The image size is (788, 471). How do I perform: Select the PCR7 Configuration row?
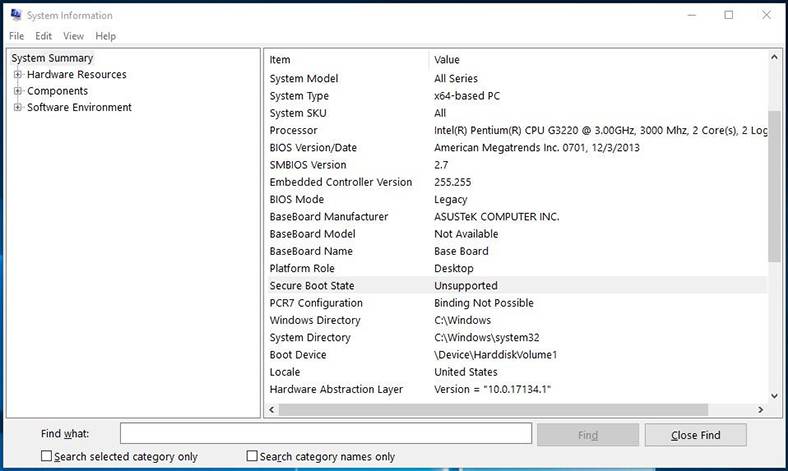tap(517, 303)
